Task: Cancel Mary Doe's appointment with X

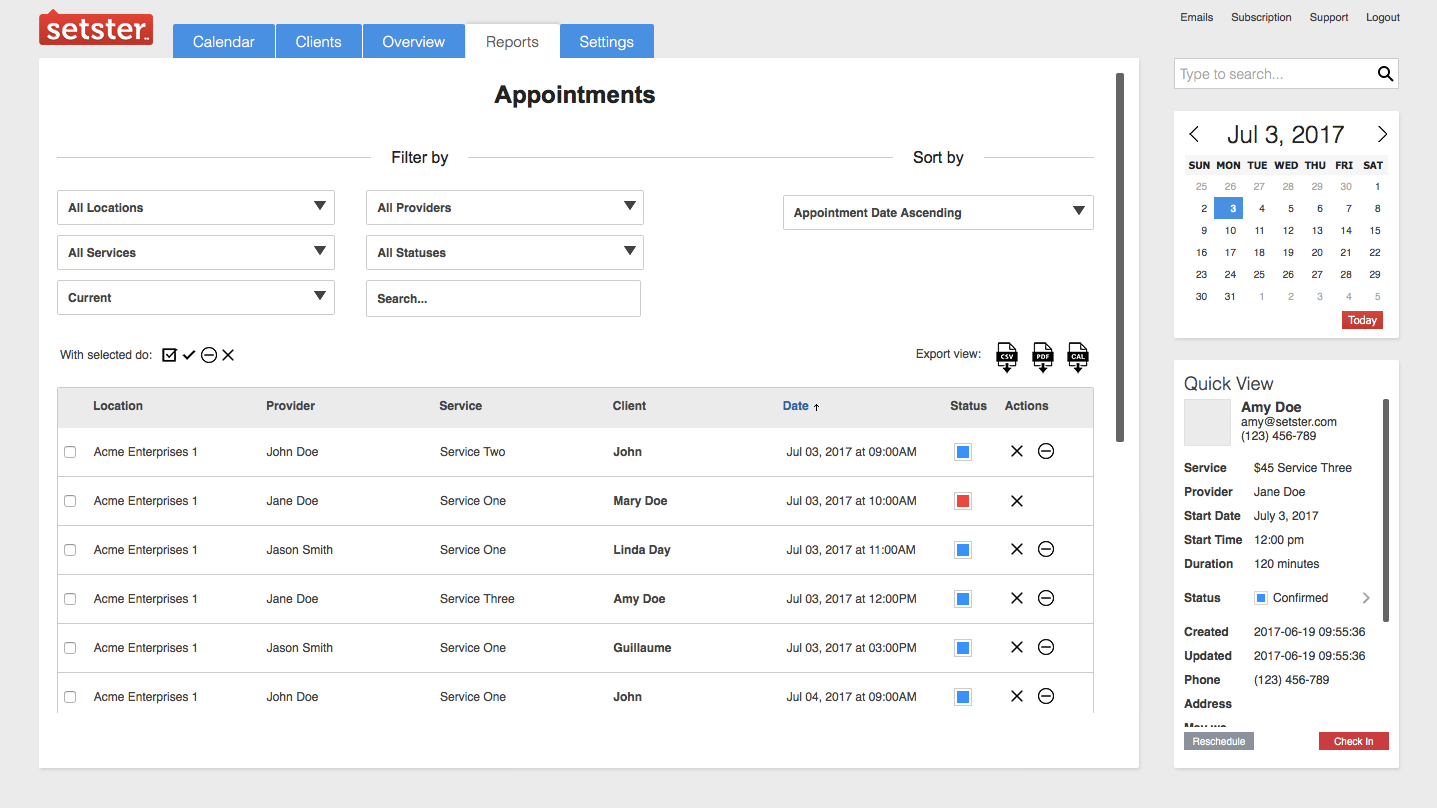Action: point(1017,501)
